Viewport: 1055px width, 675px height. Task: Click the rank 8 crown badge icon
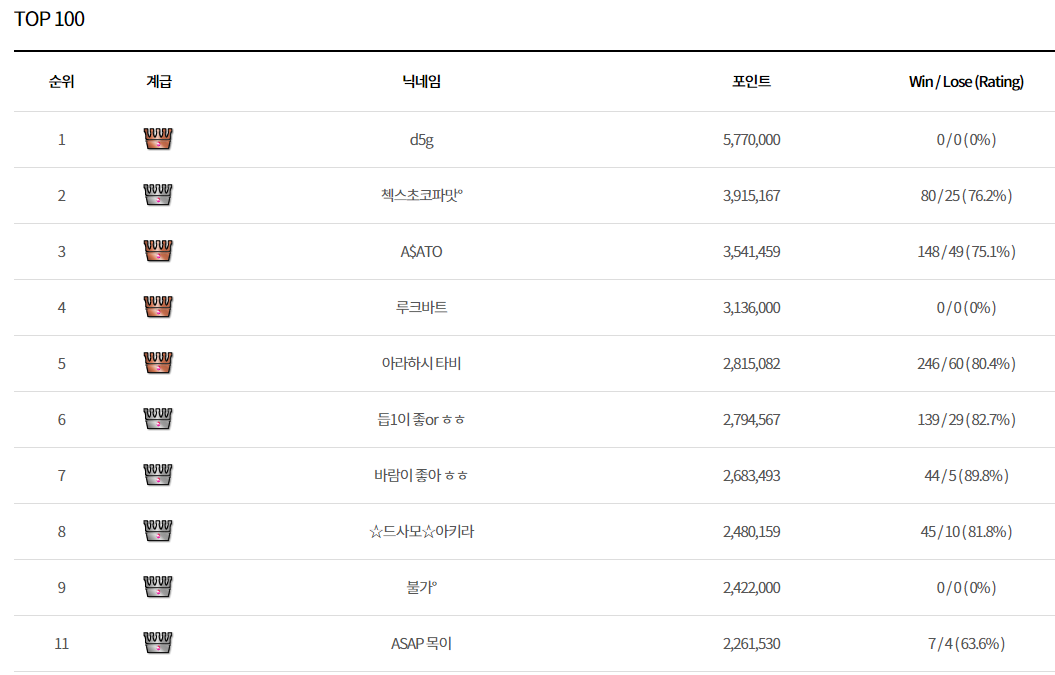coord(158,531)
